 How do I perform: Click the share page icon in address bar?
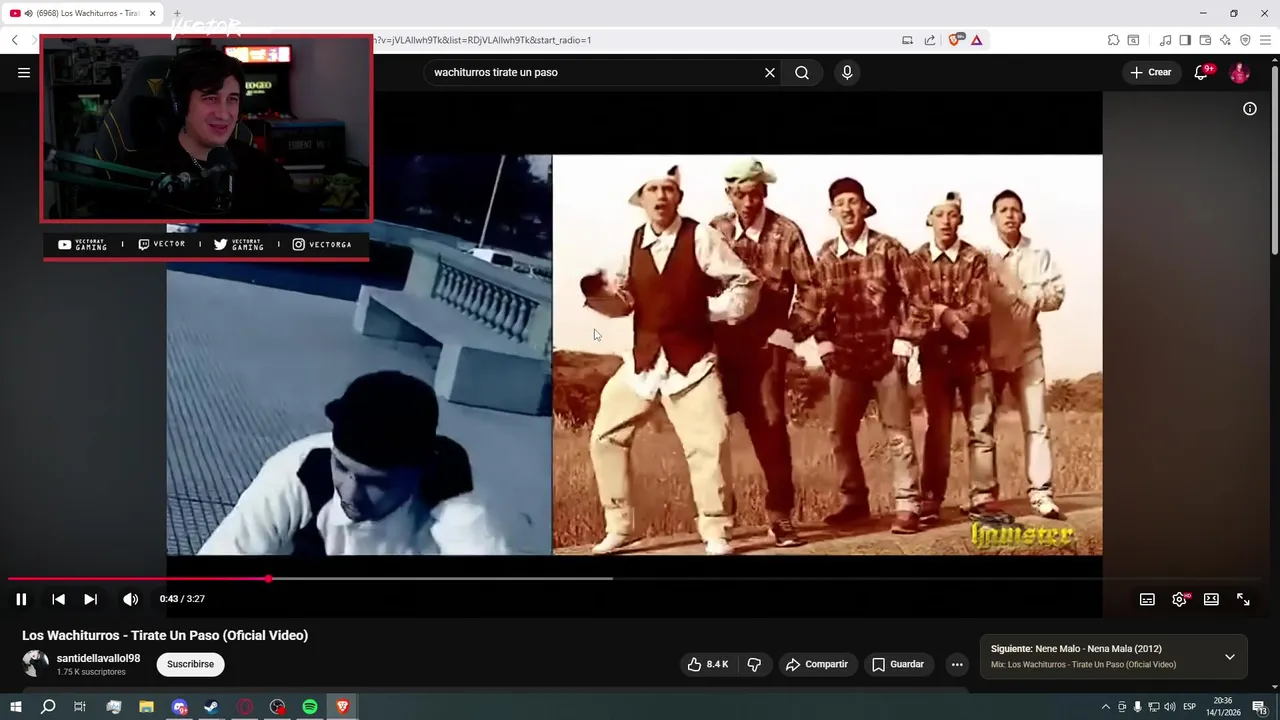point(930,40)
